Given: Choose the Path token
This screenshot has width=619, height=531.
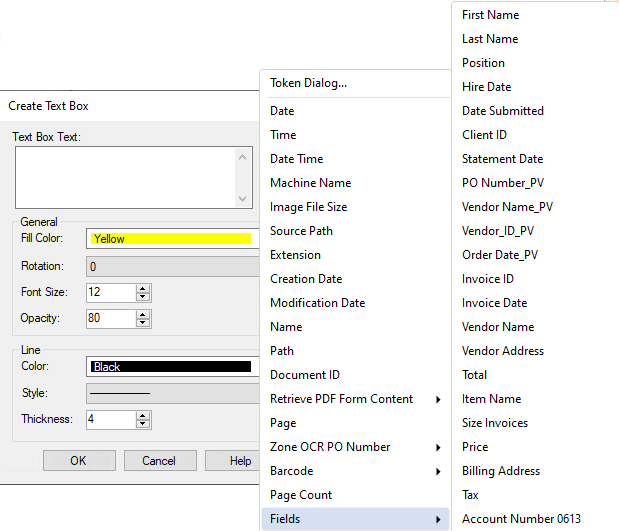Looking at the screenshot, I should coord(355,351).
